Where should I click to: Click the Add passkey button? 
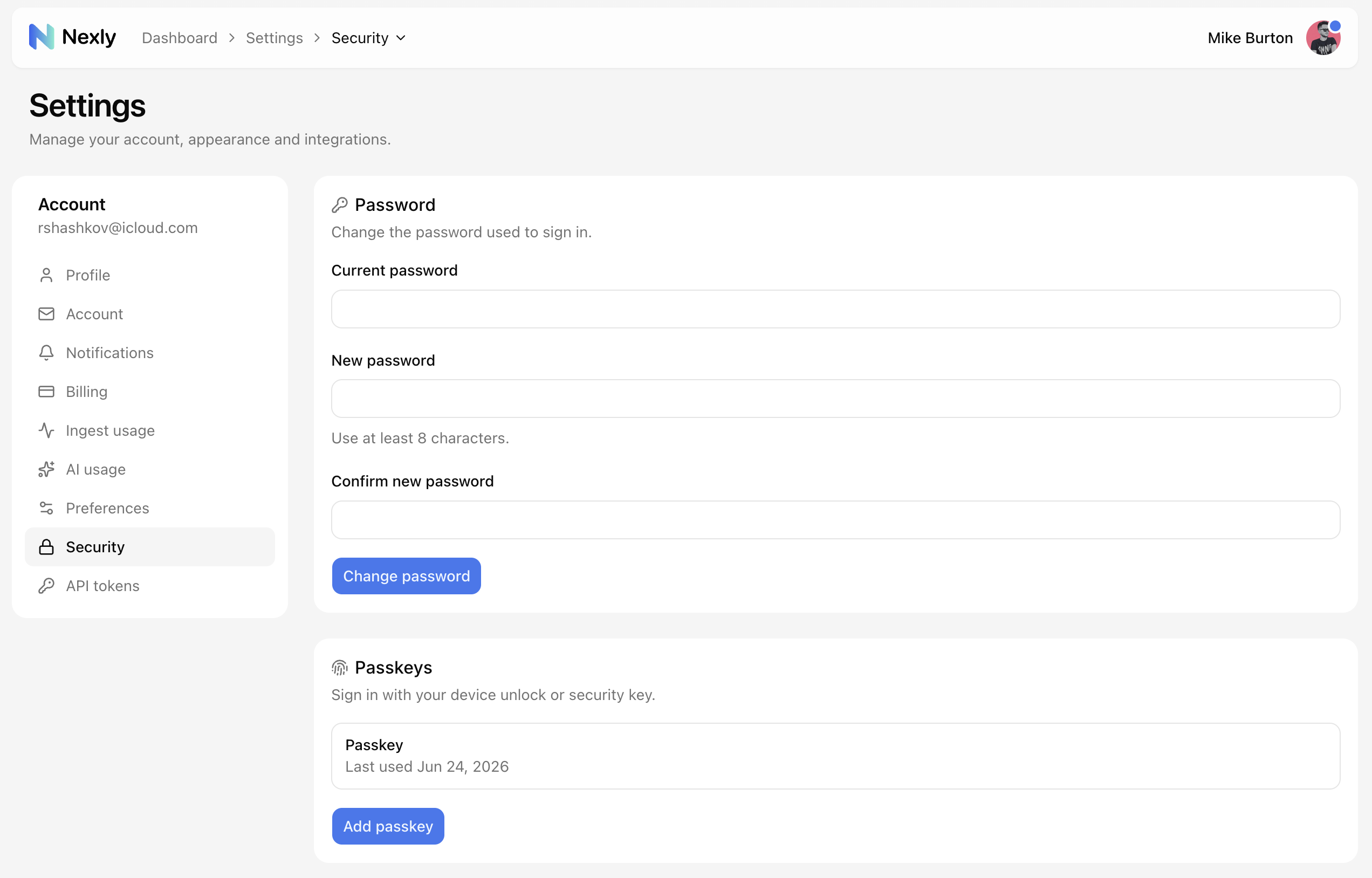[388, 826]
